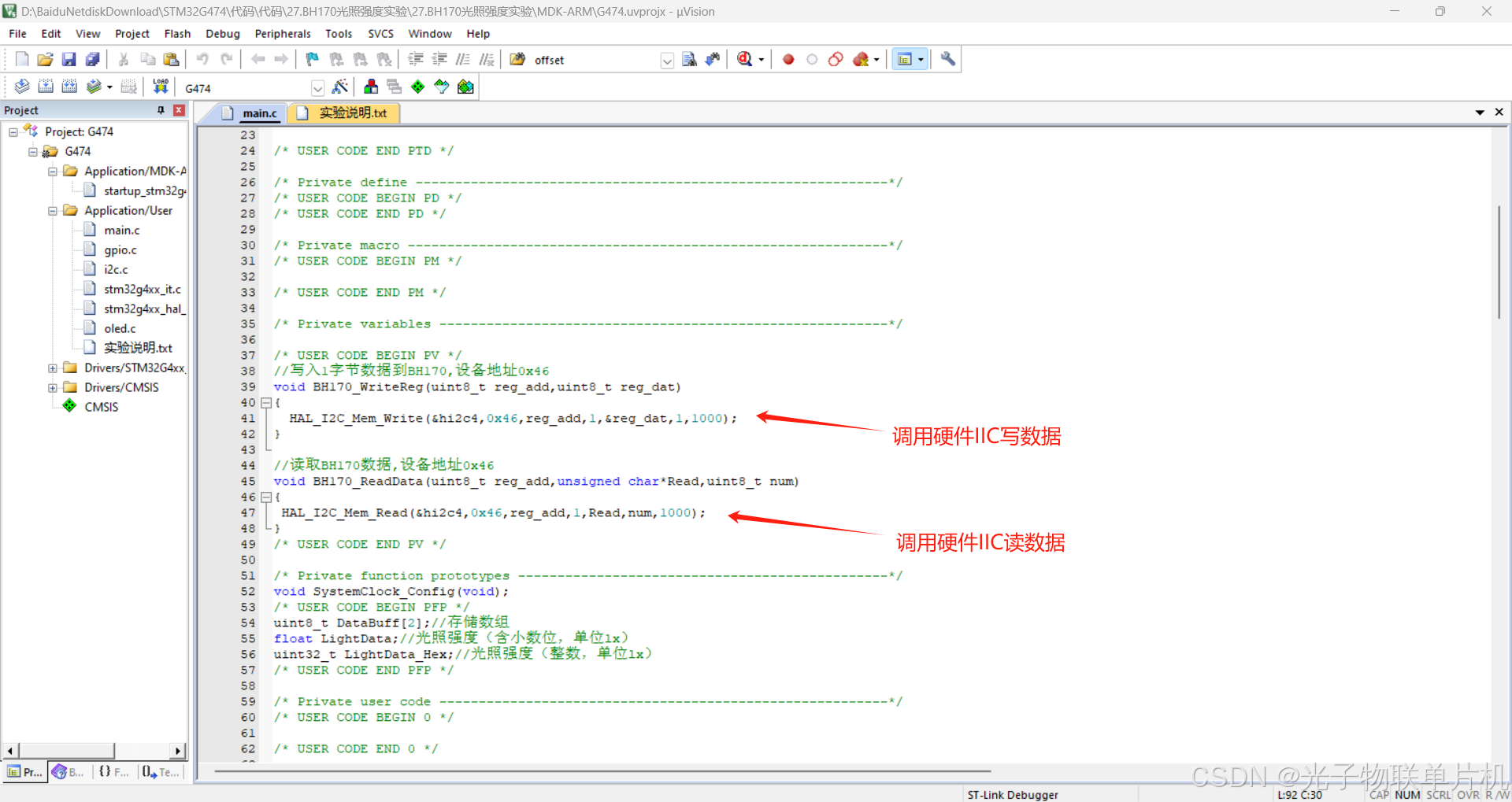Viewport: 1512px width, 802px height.
Task: Translate the current file with the Translate icon
Action: [22, 87]
